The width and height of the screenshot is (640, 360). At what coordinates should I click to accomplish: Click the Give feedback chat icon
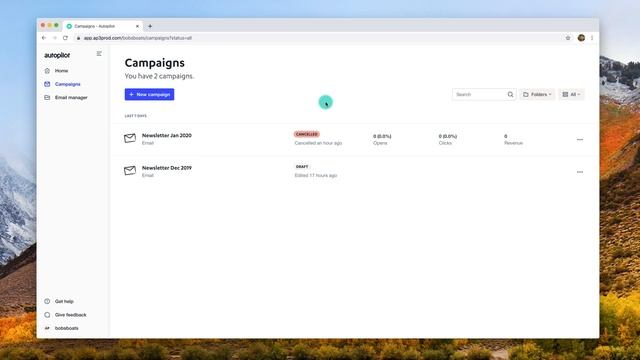tap(47, 315)
